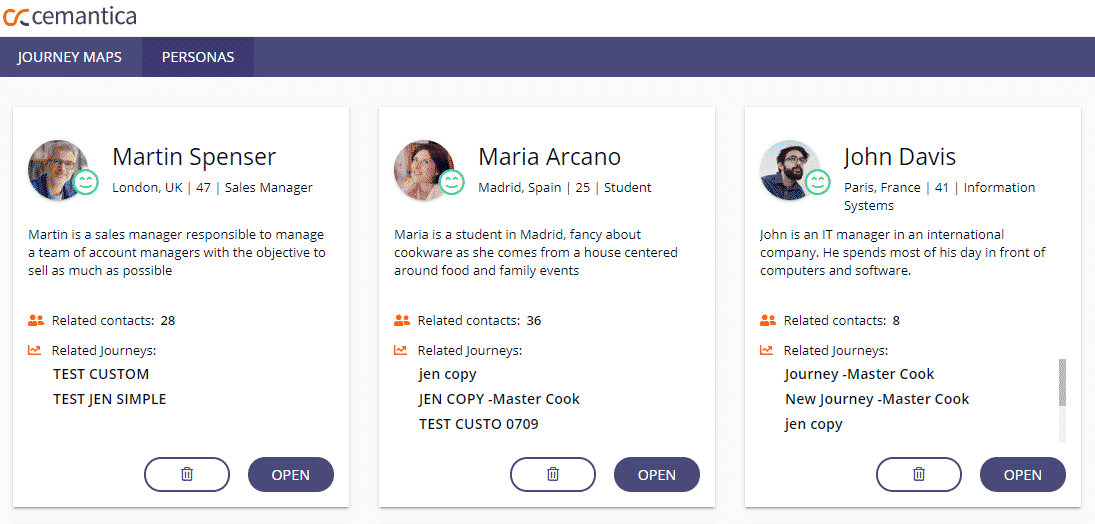Switch to the Journey Maps tab
This screenshot has height=524, width=1095.
coord(70,57)
